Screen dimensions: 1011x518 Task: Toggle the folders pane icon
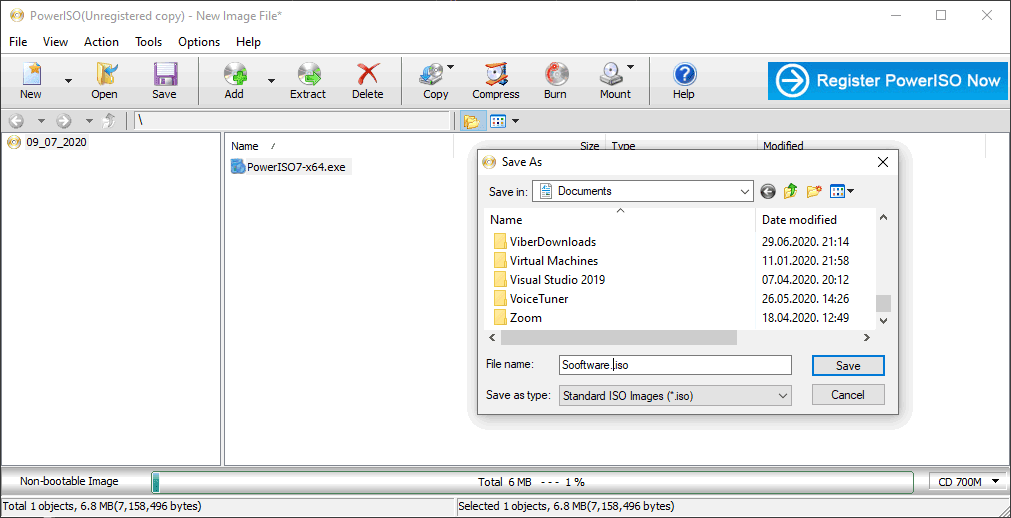pyautogui.click(x=473, y=121)
